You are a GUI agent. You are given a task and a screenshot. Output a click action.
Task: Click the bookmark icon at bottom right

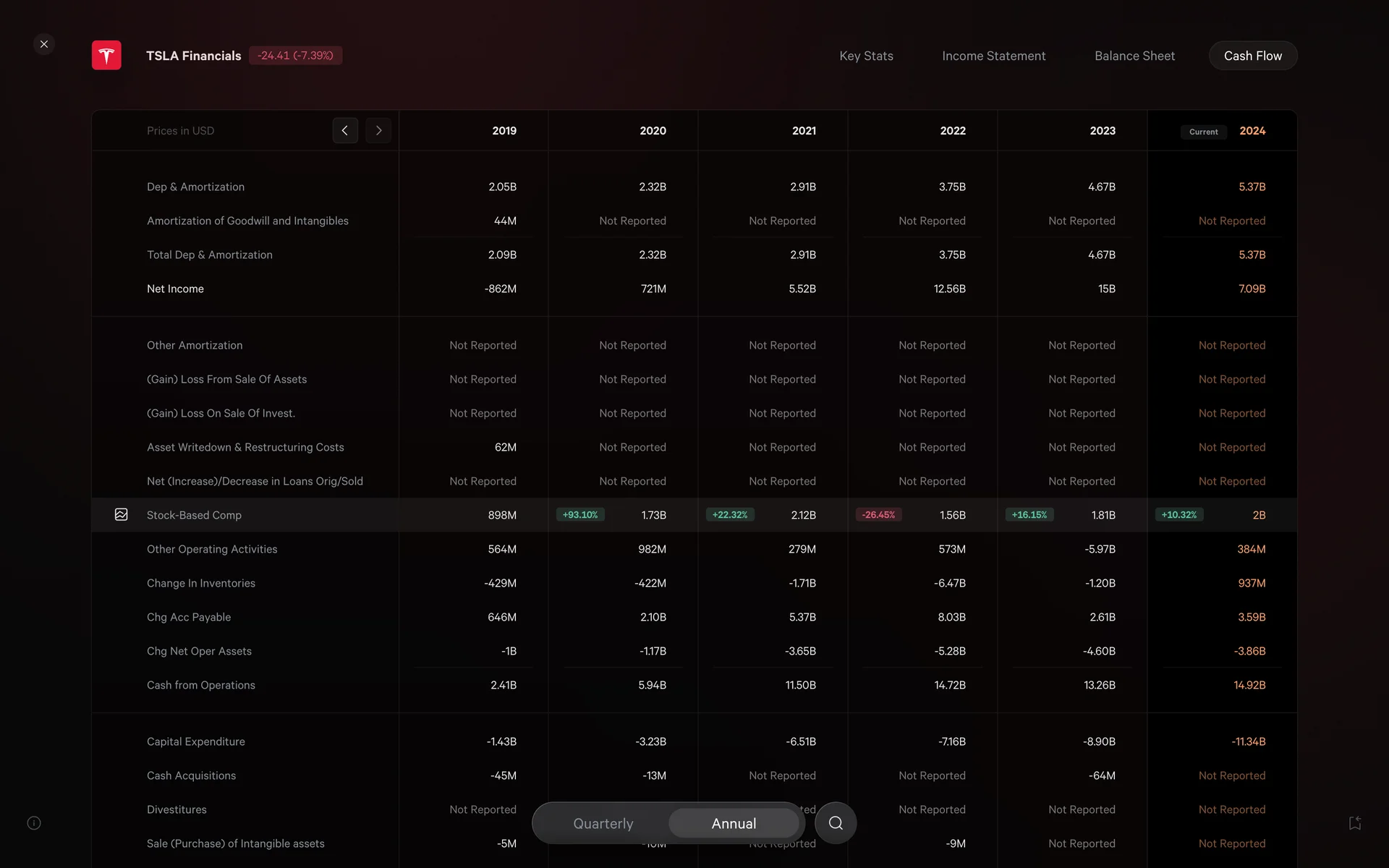1355,823
